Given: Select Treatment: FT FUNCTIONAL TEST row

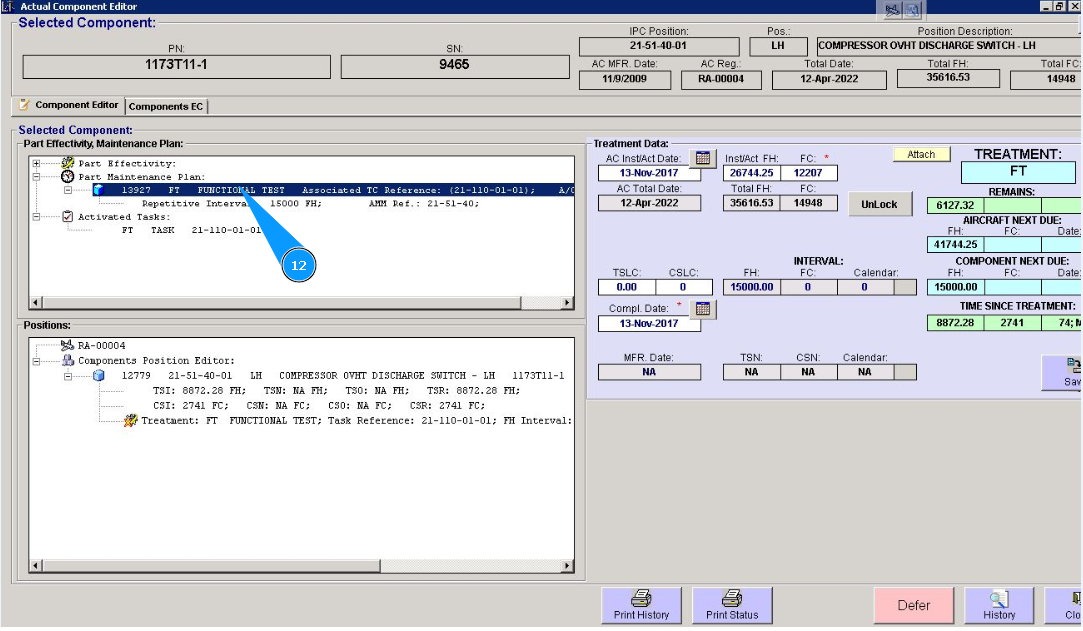Looking at the screenshot, I should click(356, 420).
